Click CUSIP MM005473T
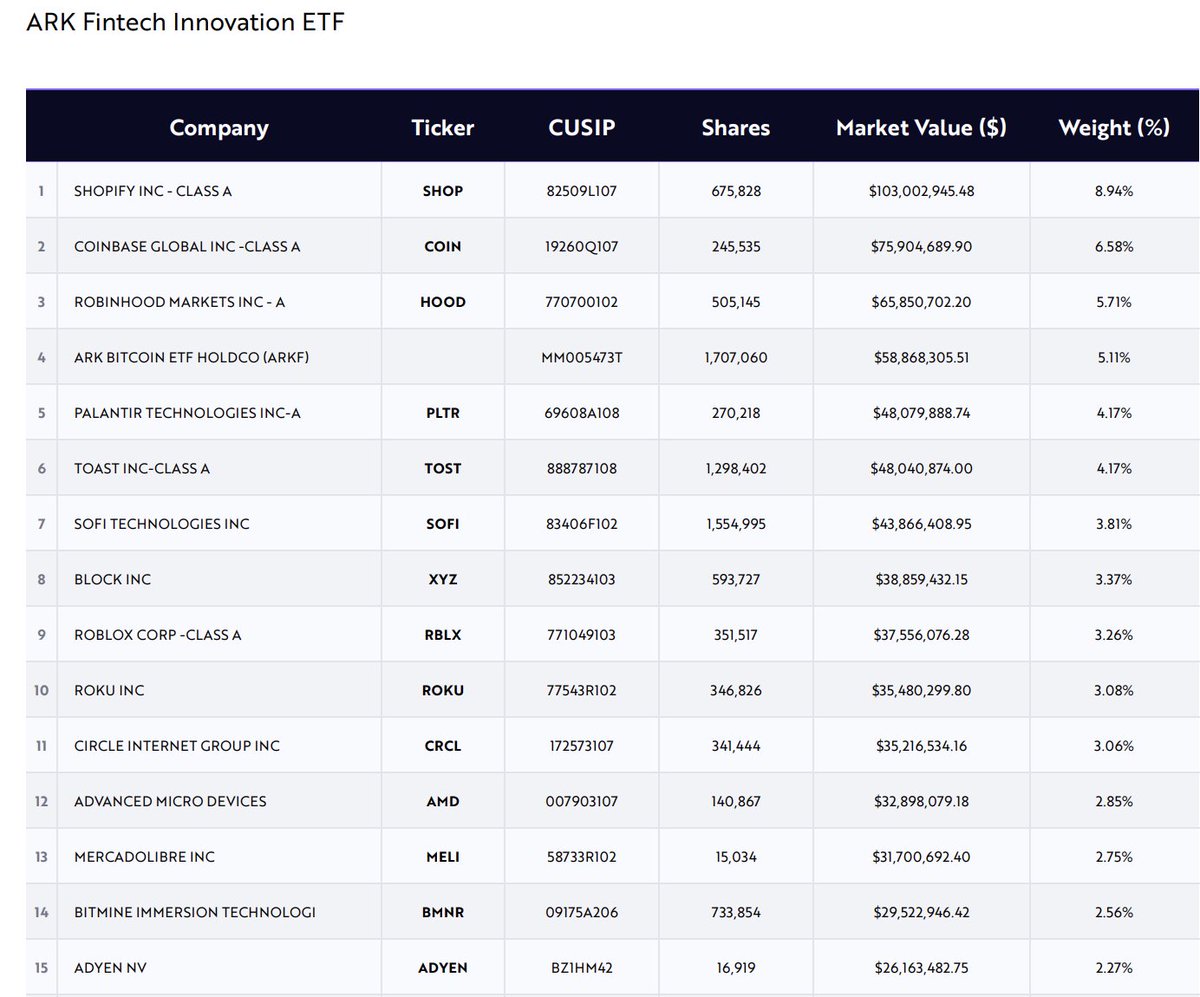Image resolution: width=1200 pixels, height=997 pixels. tap(582, 357)
